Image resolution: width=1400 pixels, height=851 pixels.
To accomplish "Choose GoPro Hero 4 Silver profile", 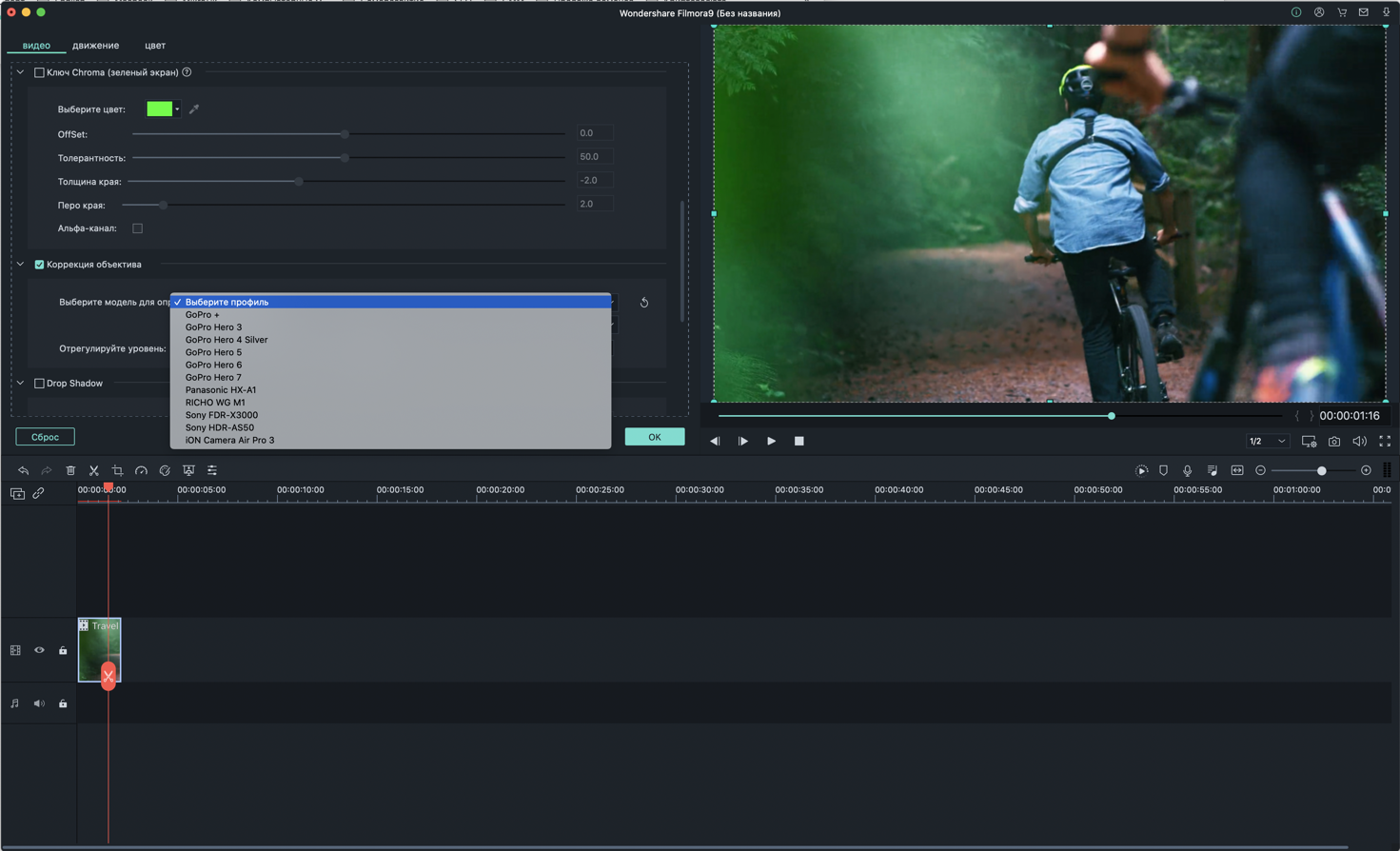I will click(390, 340).
